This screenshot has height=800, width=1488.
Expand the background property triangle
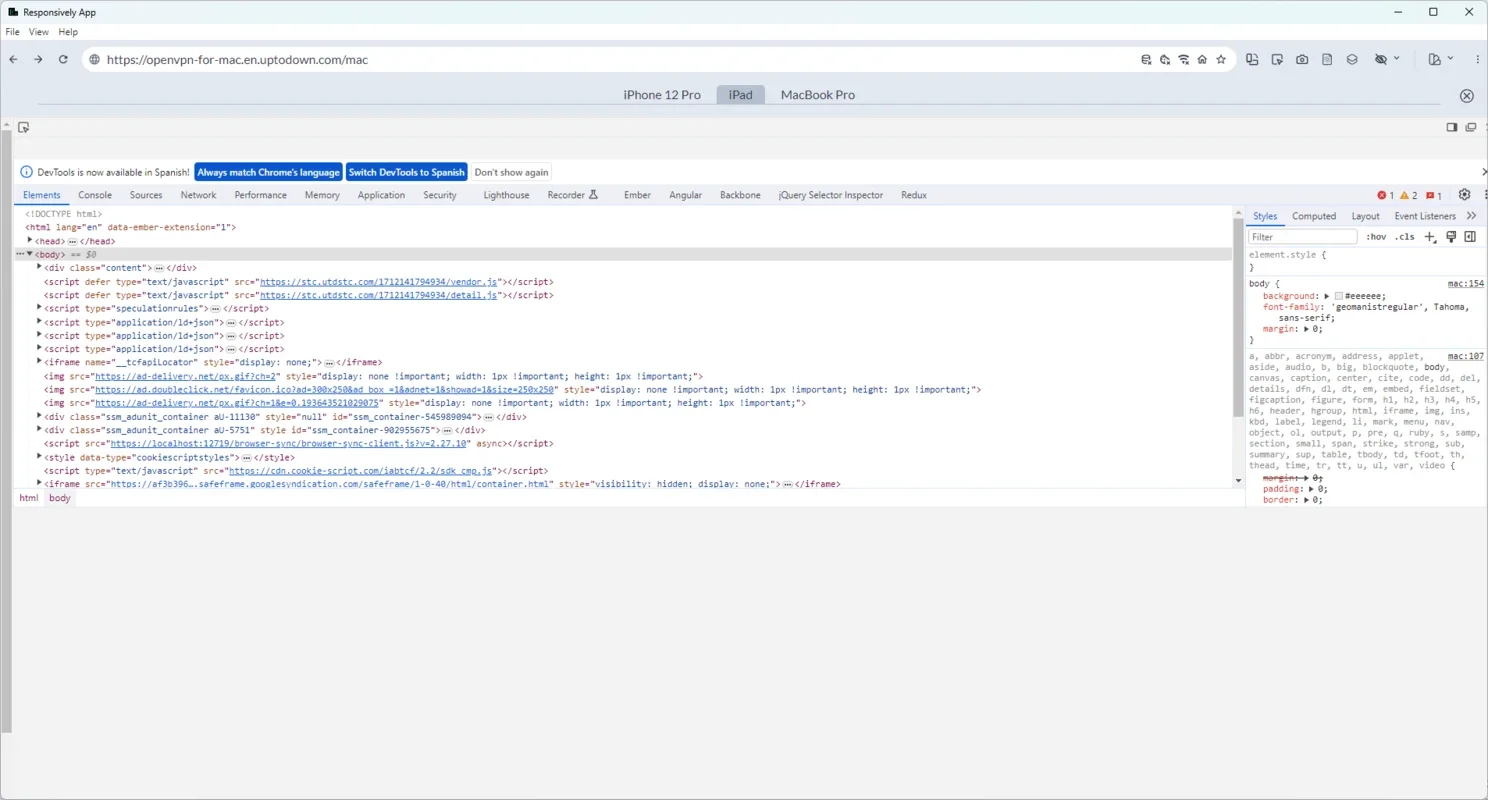tap(1327, 296)
